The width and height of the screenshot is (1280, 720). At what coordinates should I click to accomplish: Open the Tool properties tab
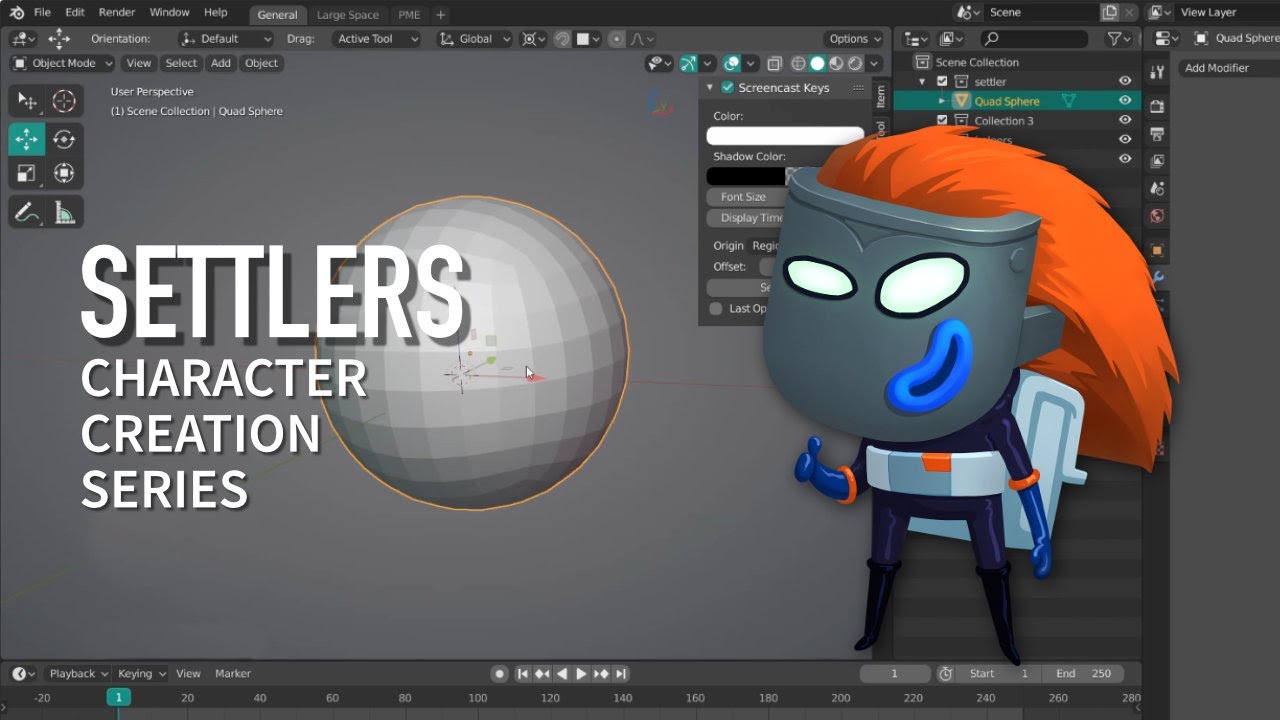click(1156, 72)
